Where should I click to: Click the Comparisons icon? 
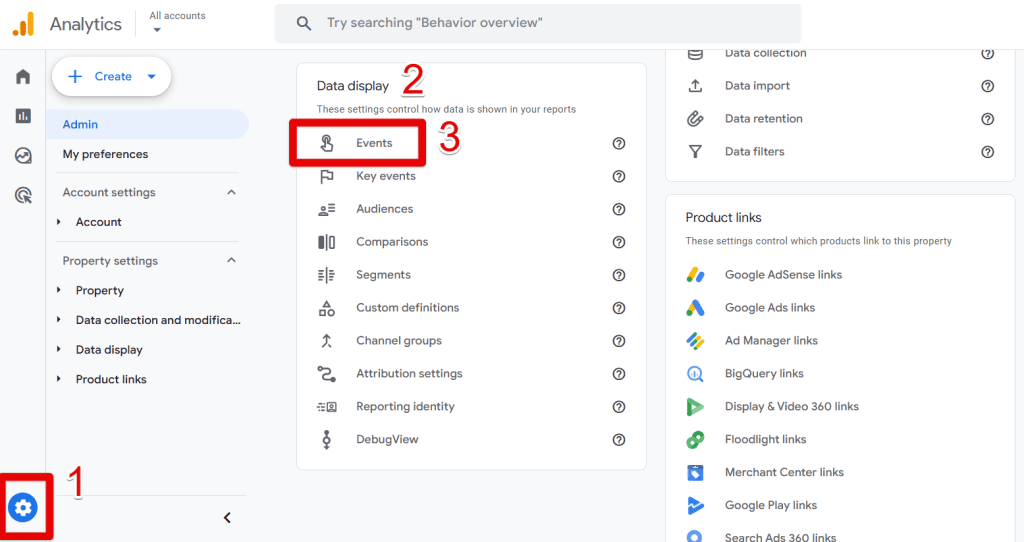tap(327, 242)
